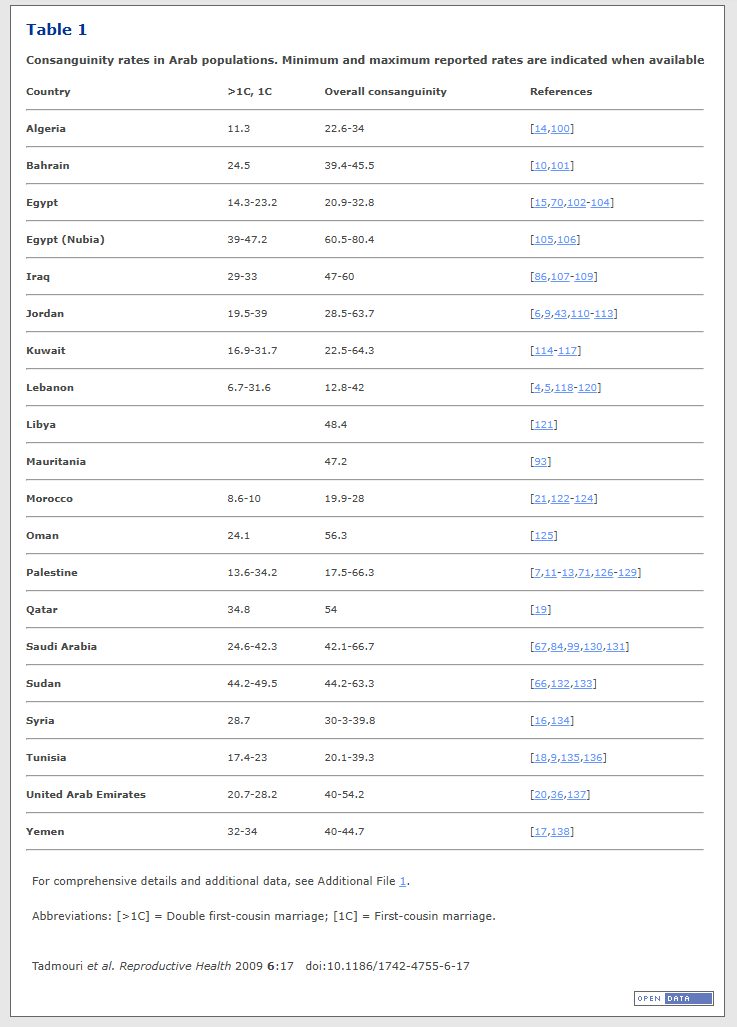Open reference 122 in Morocco row

(560, 499)
